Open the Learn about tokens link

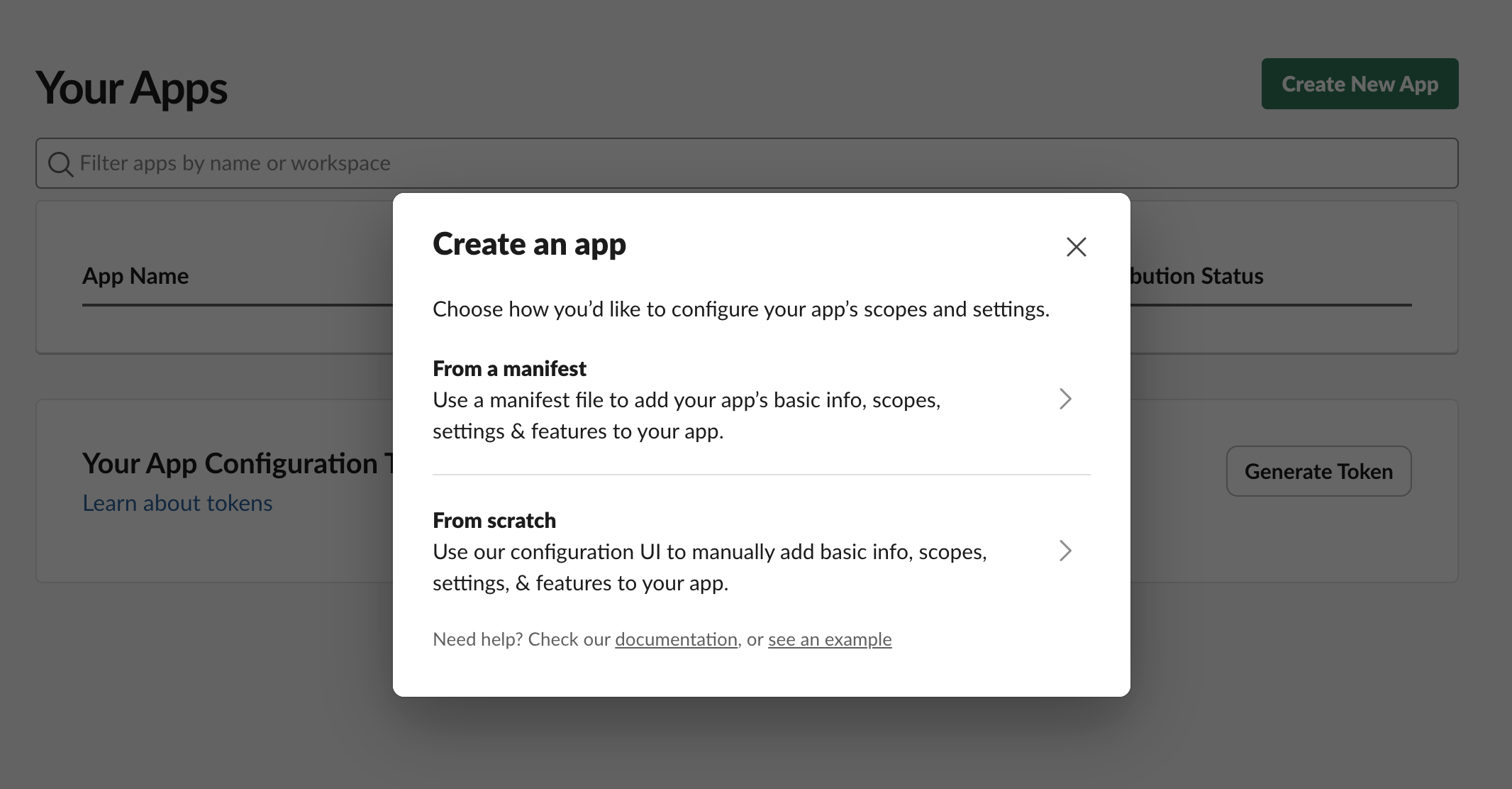(177, 503)
